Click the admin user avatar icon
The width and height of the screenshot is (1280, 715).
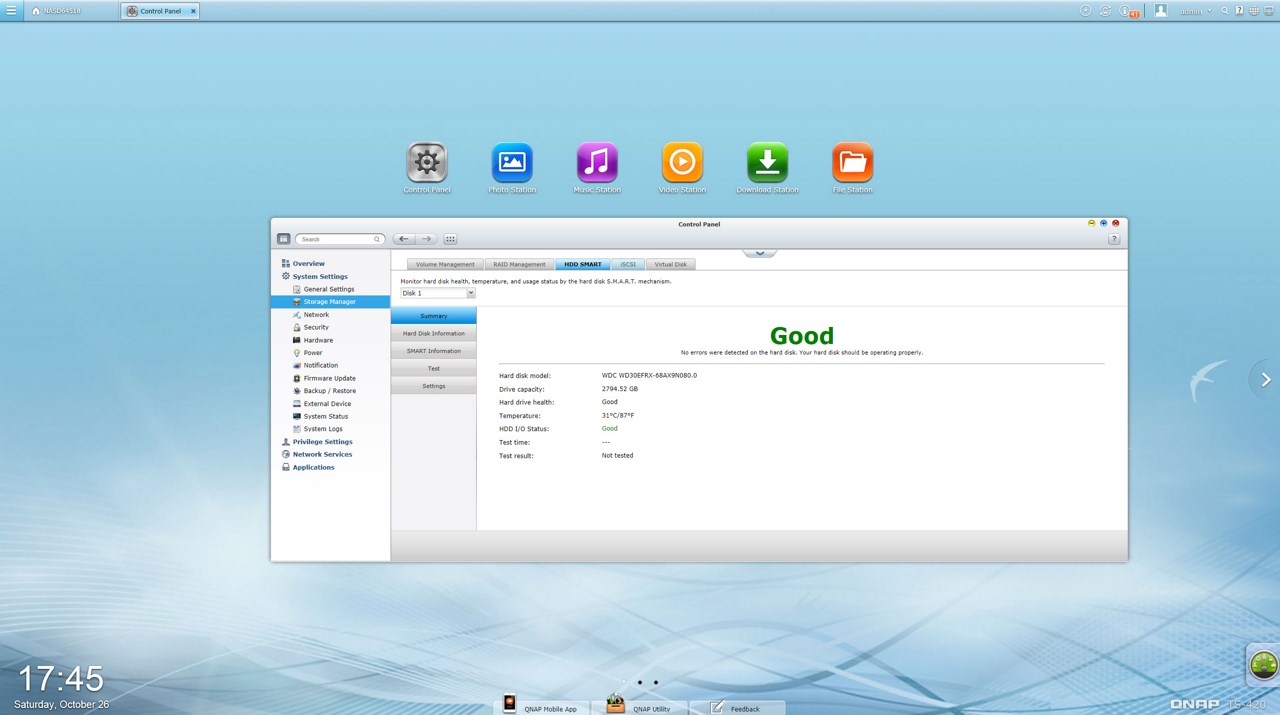click(1161, 11)
